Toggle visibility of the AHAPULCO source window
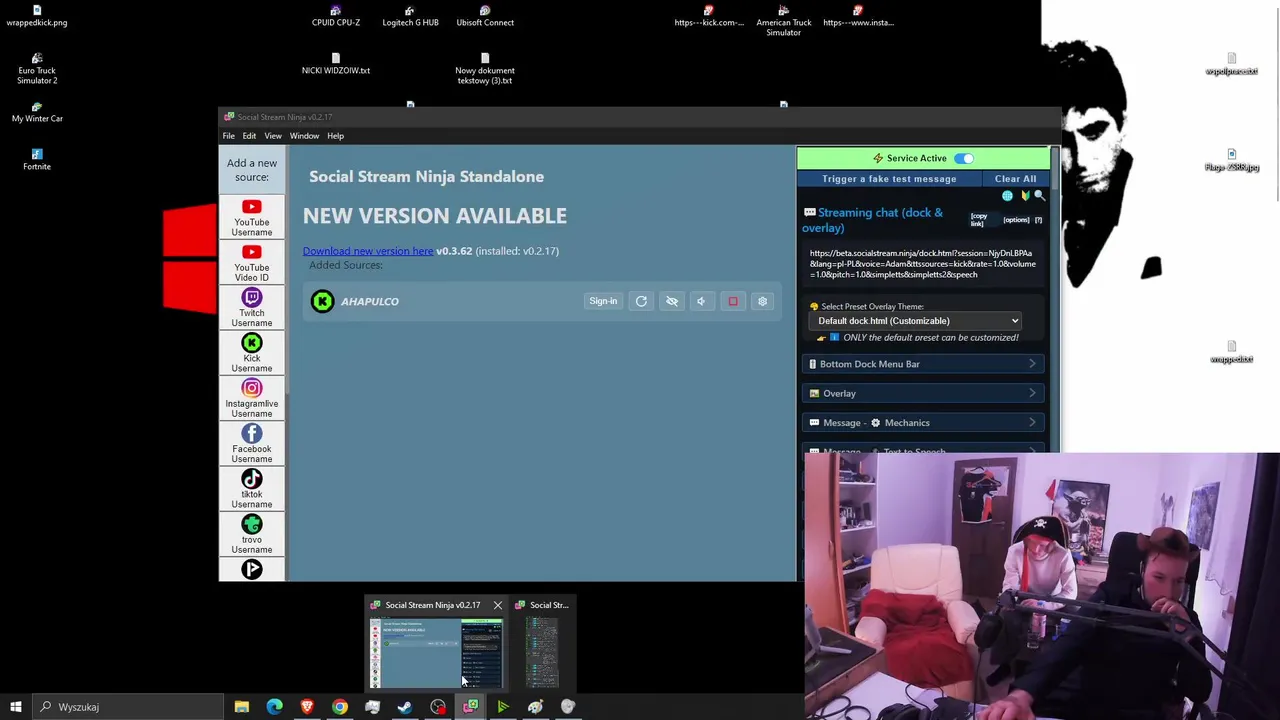Viewport: 1280px width, 720px height. point(672,301)
